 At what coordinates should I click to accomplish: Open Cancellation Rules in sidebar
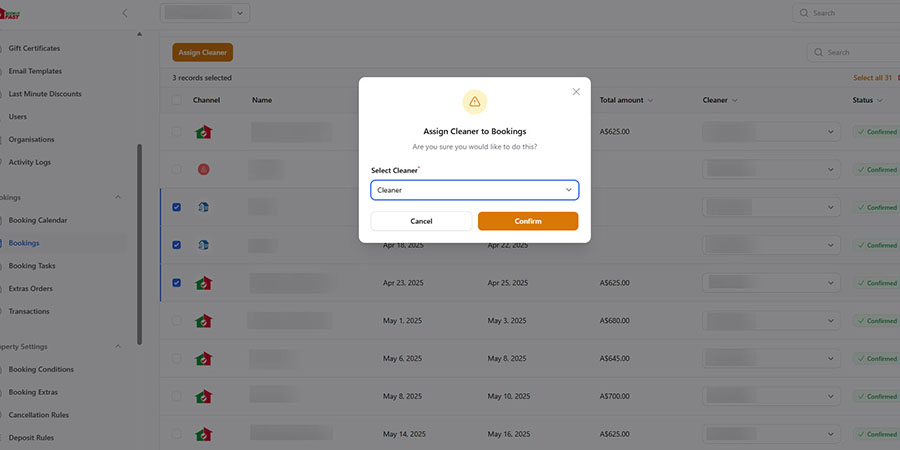tap(39, 415)
